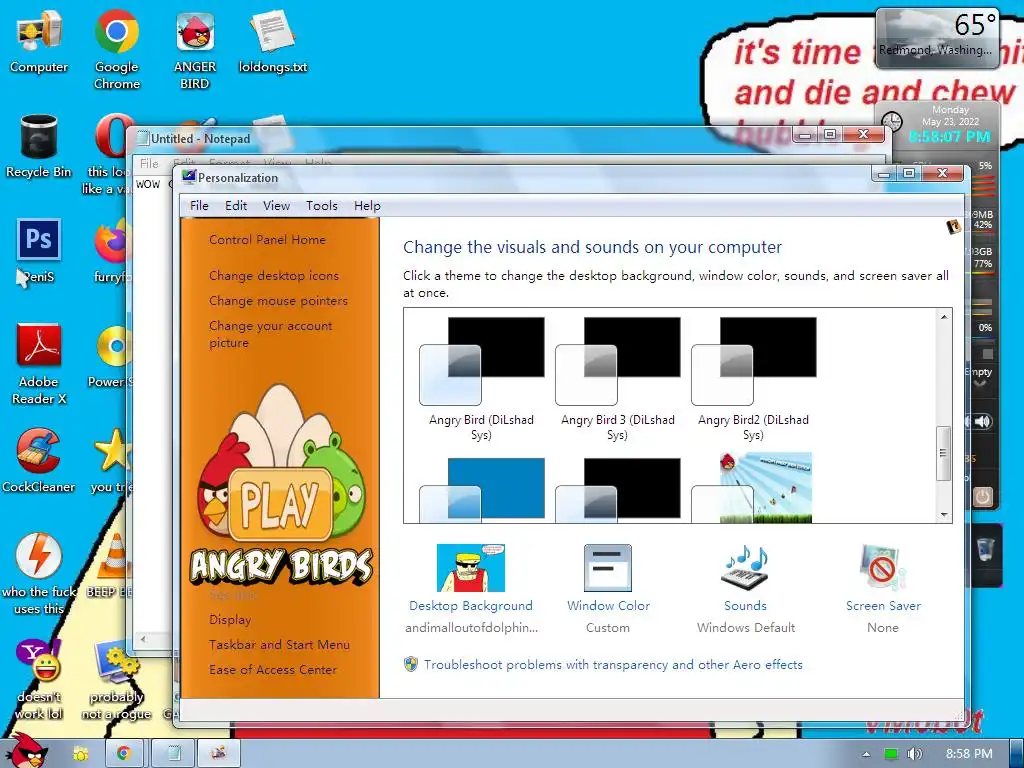Open the Chrome taskbar button
This screenshot has width=1024, height=768.
123,753
